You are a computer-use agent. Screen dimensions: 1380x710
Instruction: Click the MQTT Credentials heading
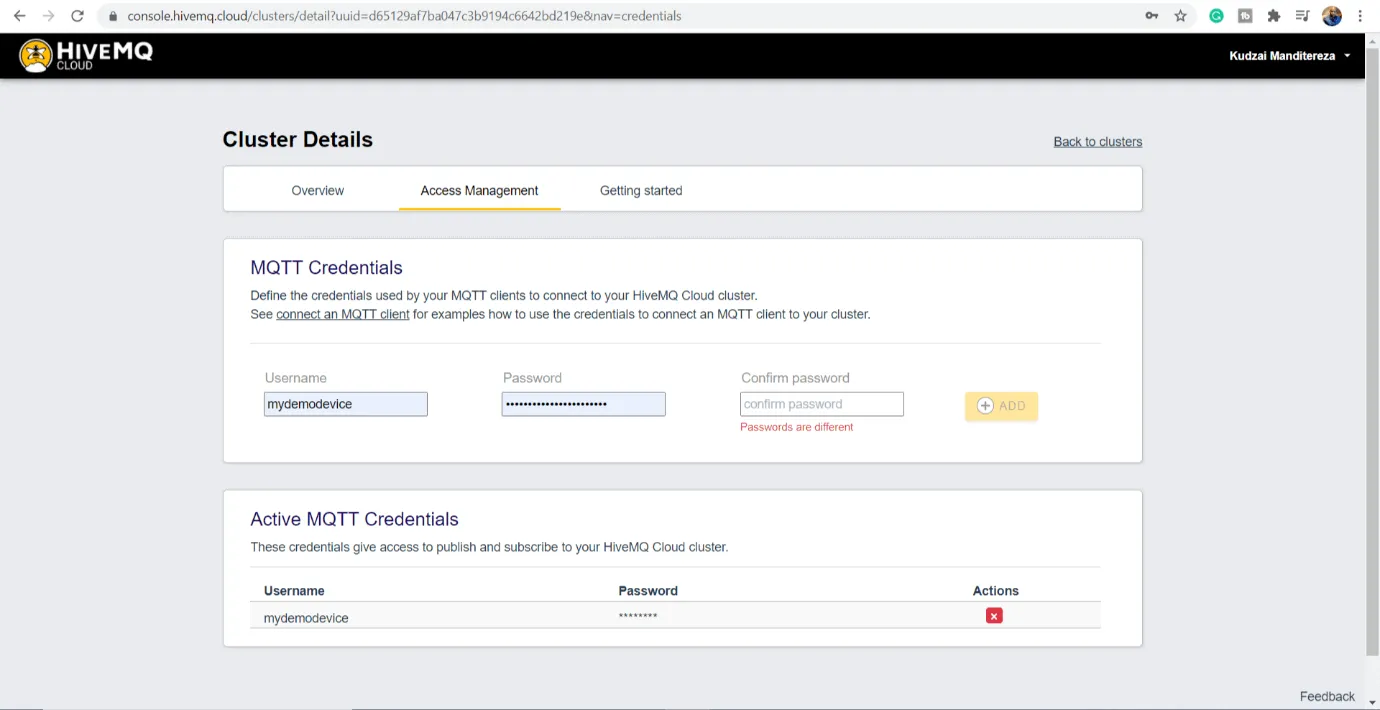pos(326,268)
